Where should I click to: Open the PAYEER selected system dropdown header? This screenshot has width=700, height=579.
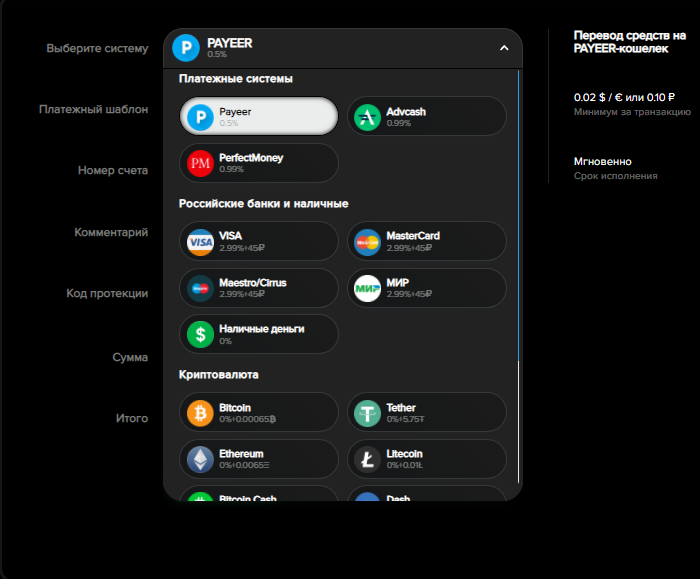[x=343, y=48]
